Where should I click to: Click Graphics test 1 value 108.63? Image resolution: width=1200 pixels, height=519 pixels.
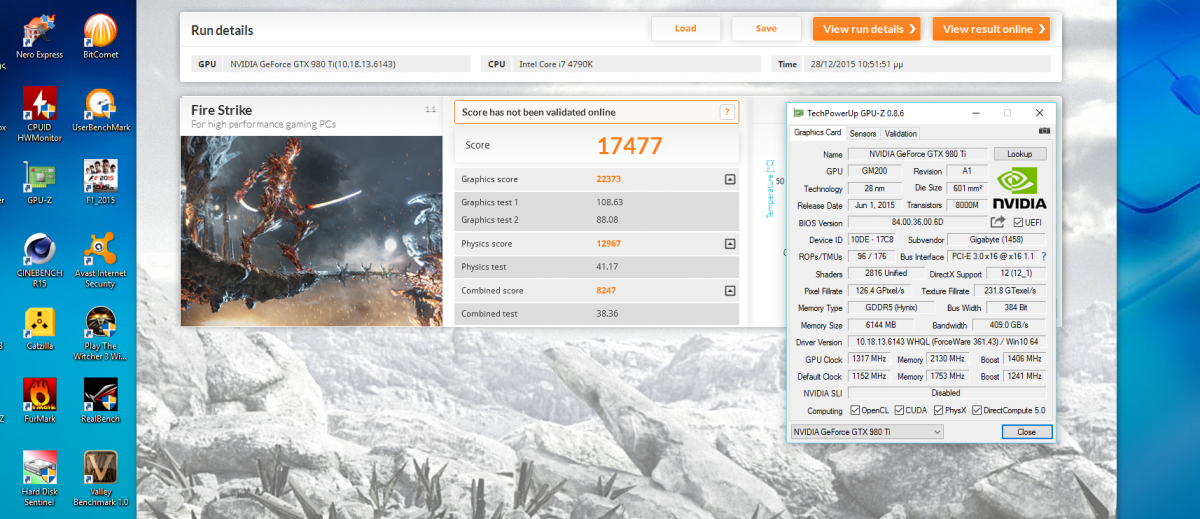point(610,202)
